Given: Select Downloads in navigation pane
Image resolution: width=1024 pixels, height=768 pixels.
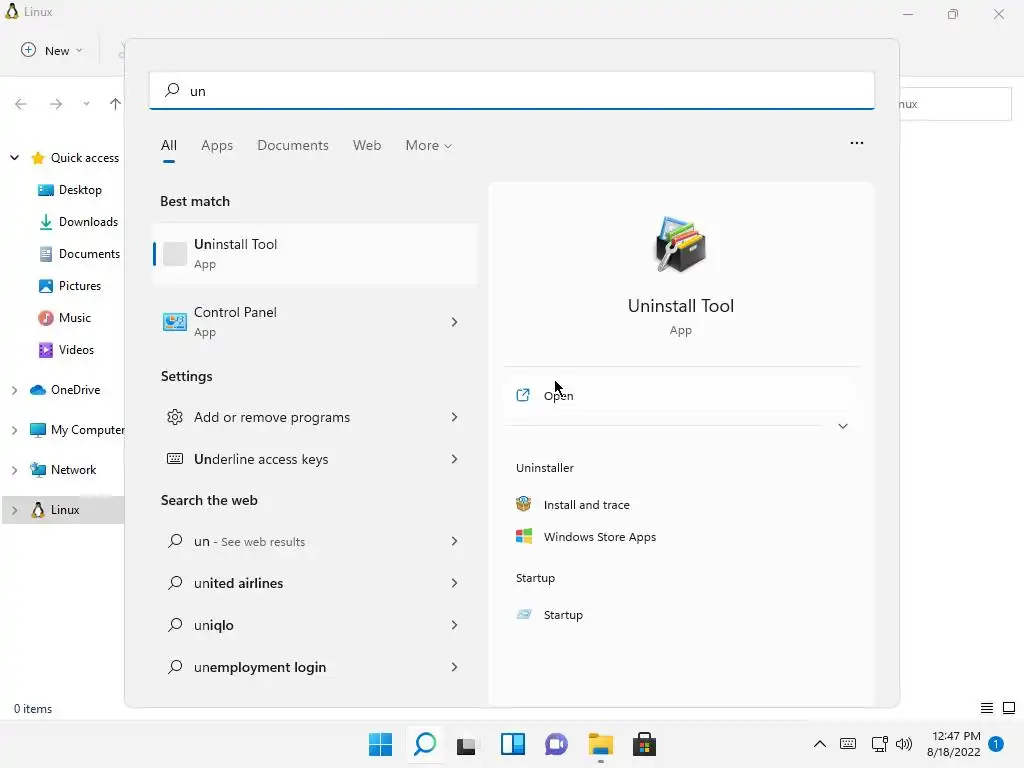Looking at the screenshot, I should pos(78,222).
